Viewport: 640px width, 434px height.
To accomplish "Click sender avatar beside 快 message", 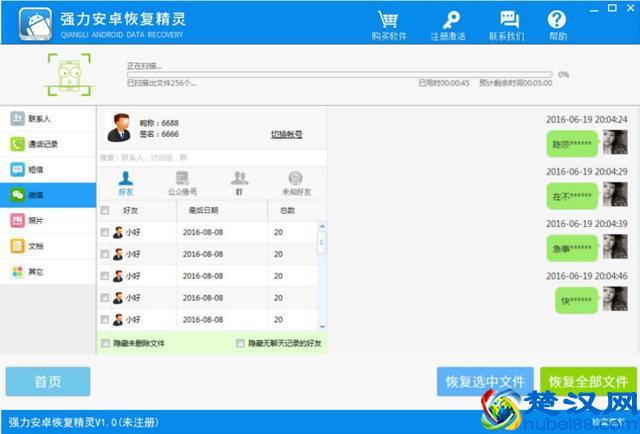I will point(615,299).
